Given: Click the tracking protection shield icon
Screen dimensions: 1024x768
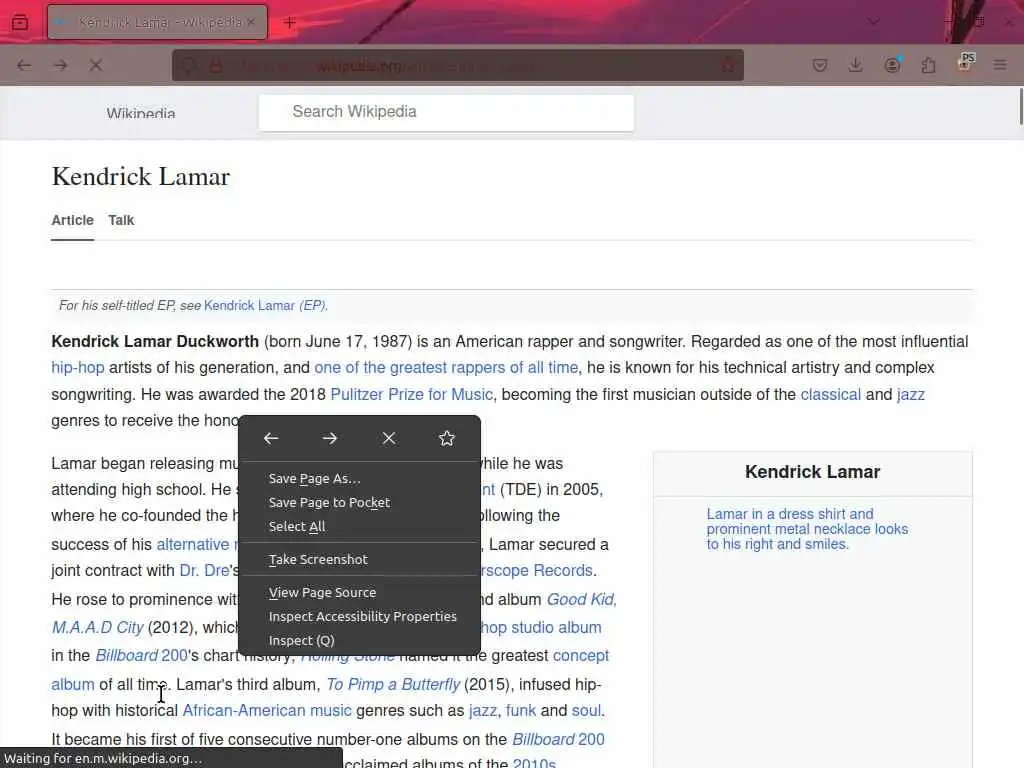Looking at the screenshot, I should click(x=189, y=65).
